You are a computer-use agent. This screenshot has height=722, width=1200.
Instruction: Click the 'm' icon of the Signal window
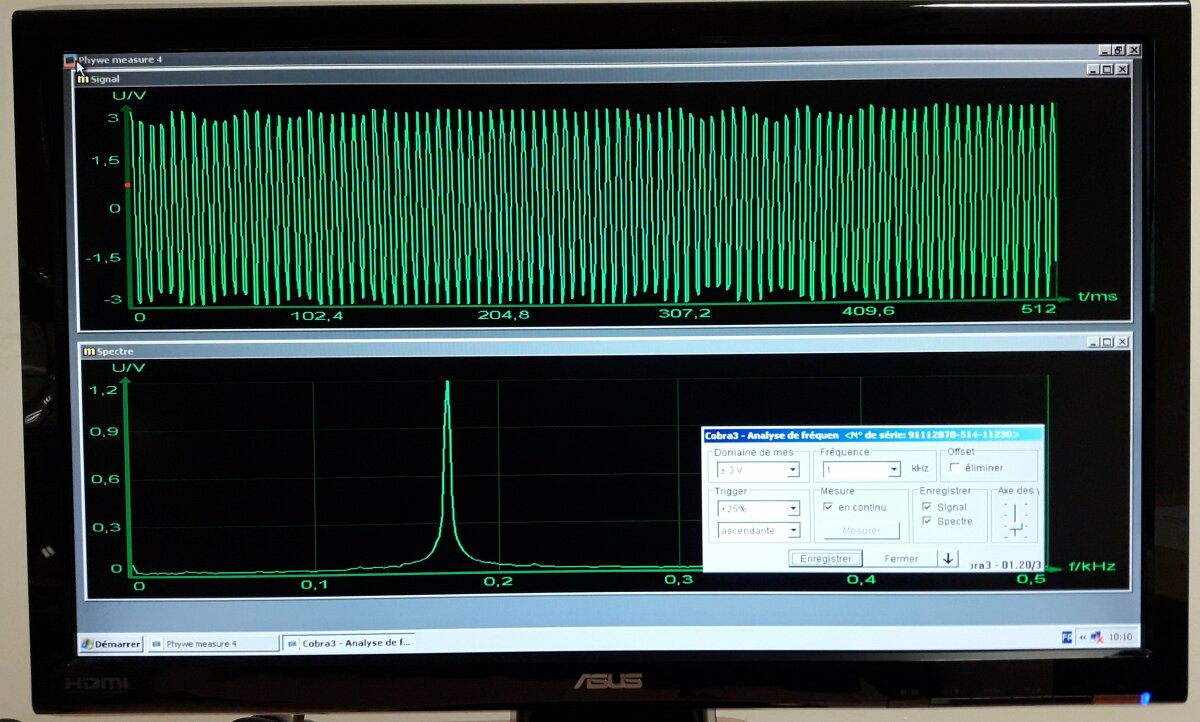click(x=83, y=79)
